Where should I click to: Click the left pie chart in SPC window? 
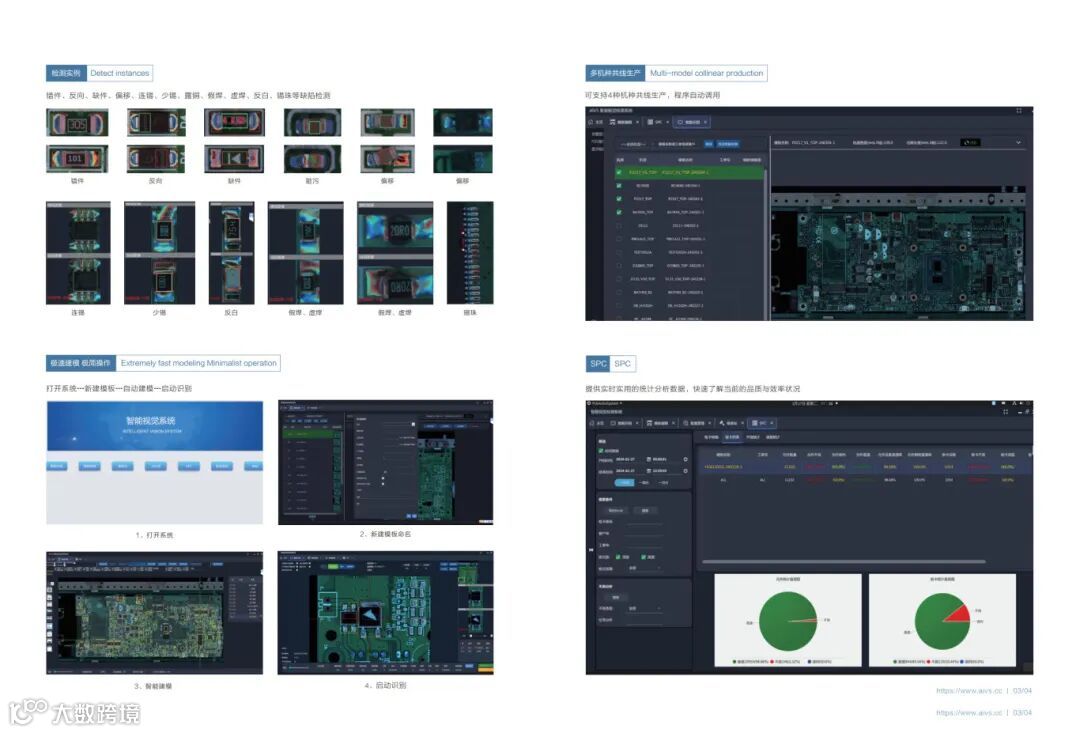pyautogui.click(x=788, y=621)
